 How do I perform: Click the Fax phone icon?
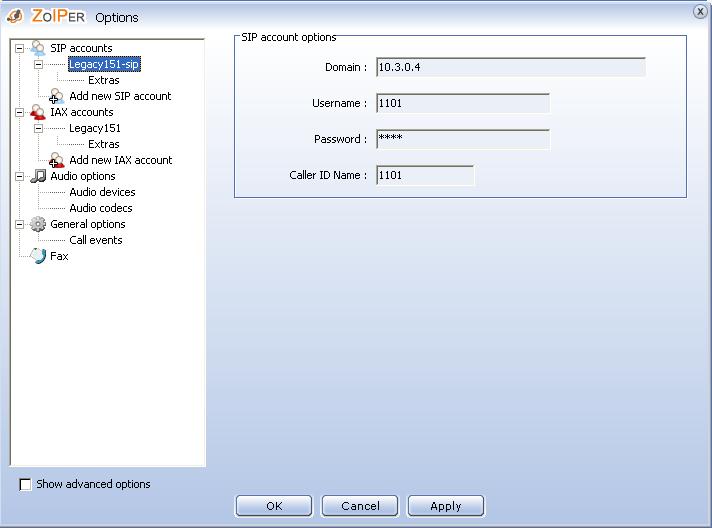click(38, 256)
